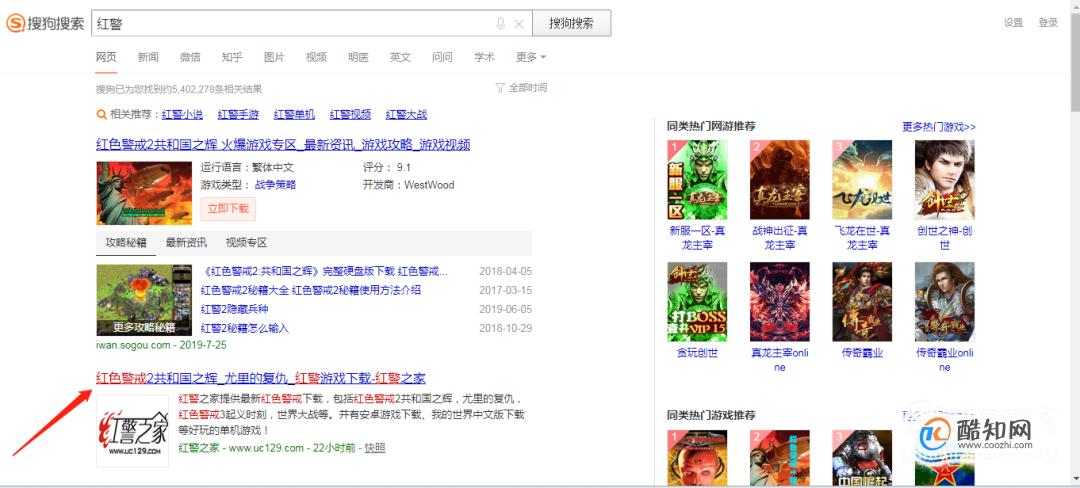Open 设置 settings link
Image resolution: width=1080 pixels, height=488 pixels.
tap(1013, 23)
